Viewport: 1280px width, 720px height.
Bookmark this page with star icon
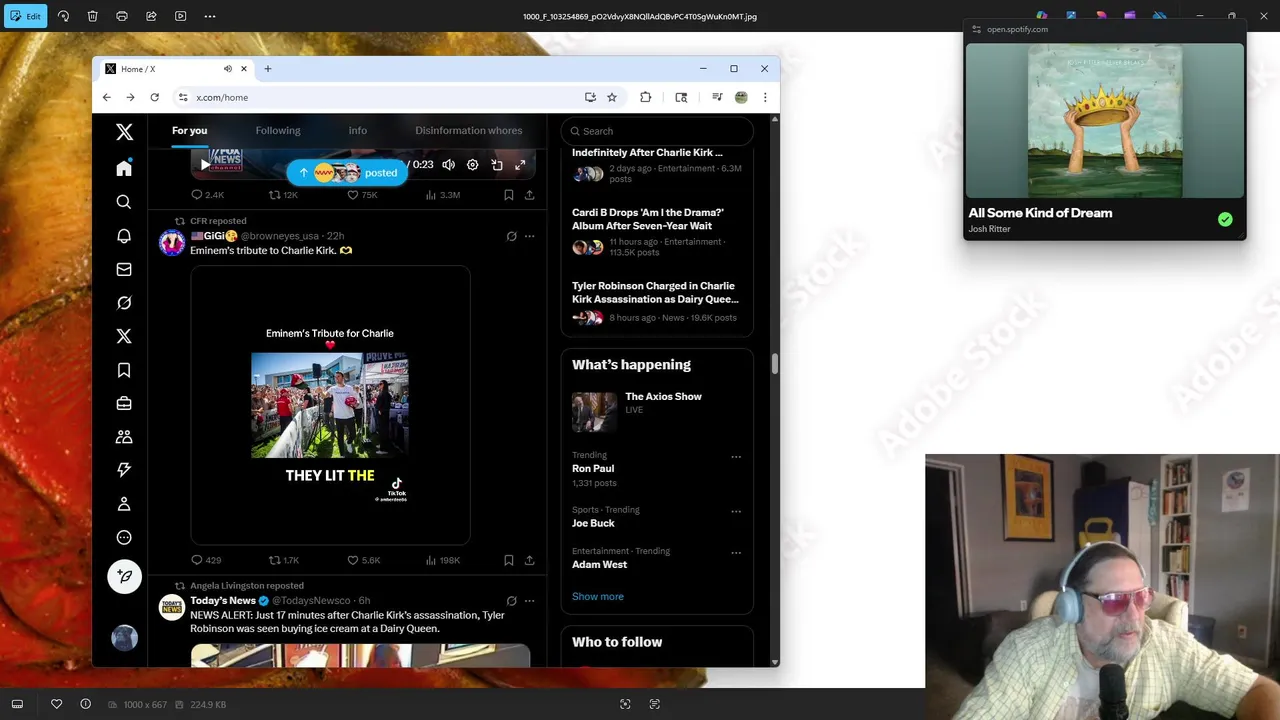point(612,97)
